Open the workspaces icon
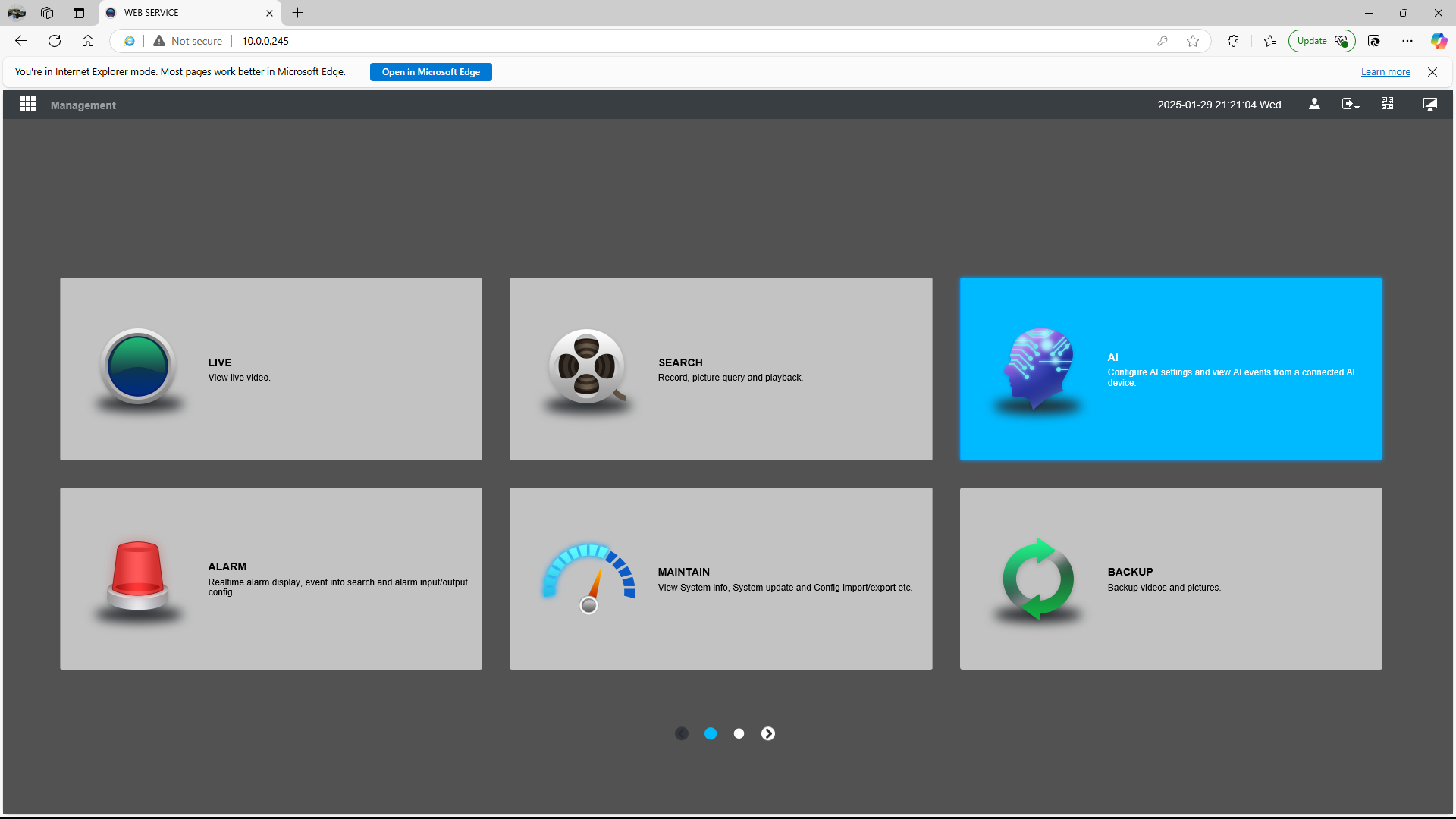The image size is (1456, 819). [x=47, y=13]
